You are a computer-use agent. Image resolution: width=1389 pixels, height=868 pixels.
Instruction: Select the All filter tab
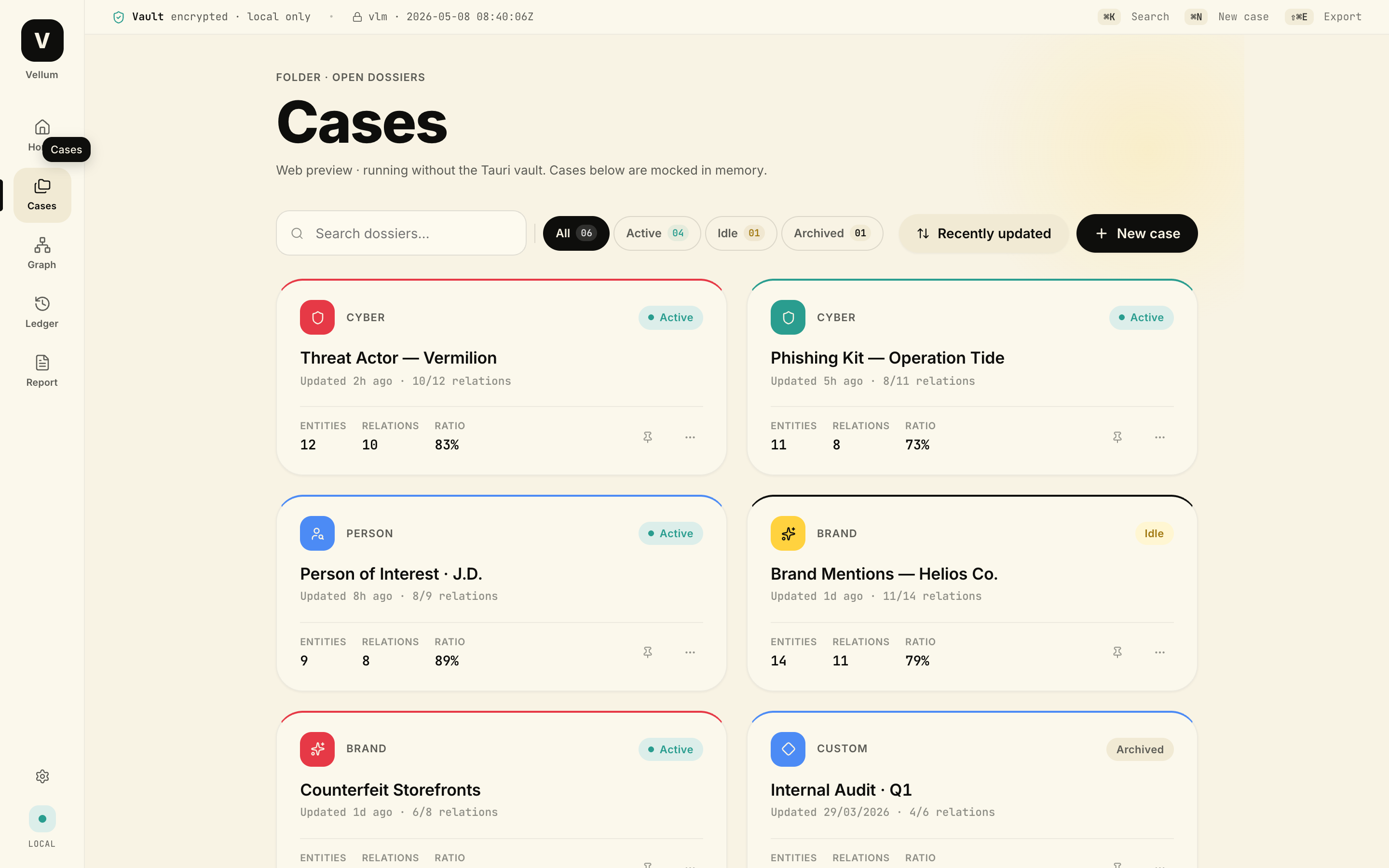[576, 233]
